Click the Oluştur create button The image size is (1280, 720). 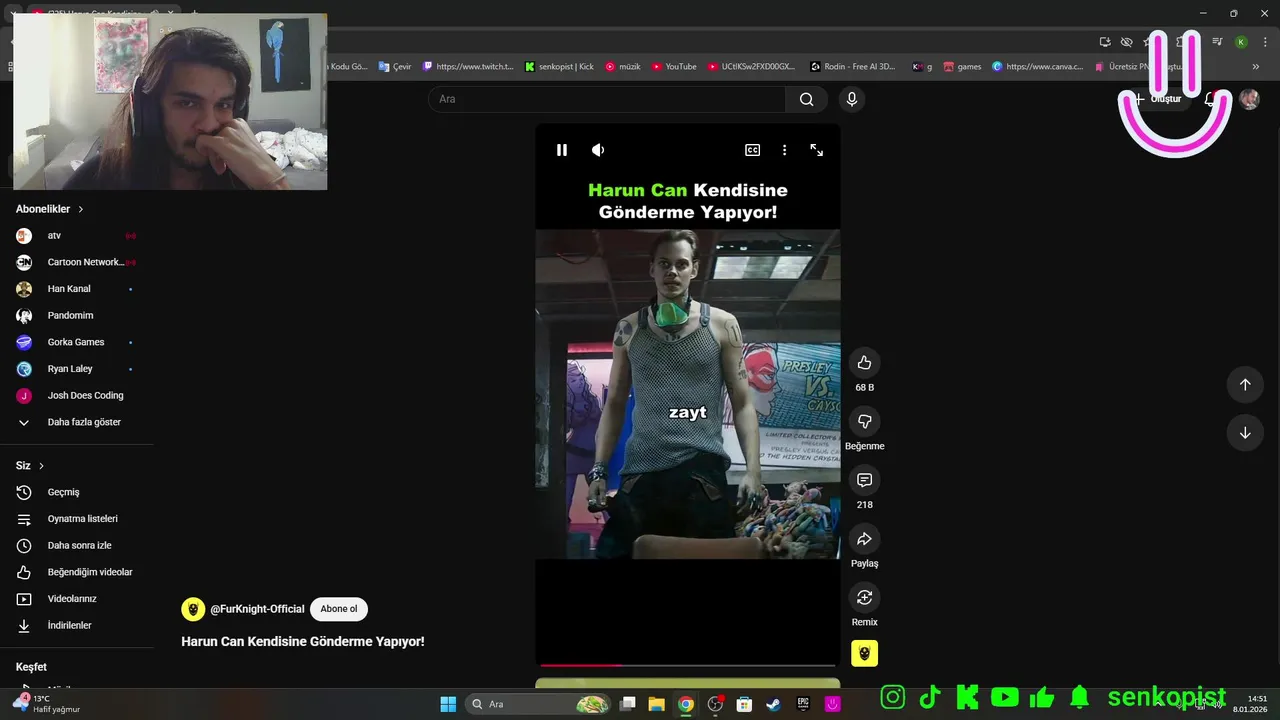[1158, 99]
